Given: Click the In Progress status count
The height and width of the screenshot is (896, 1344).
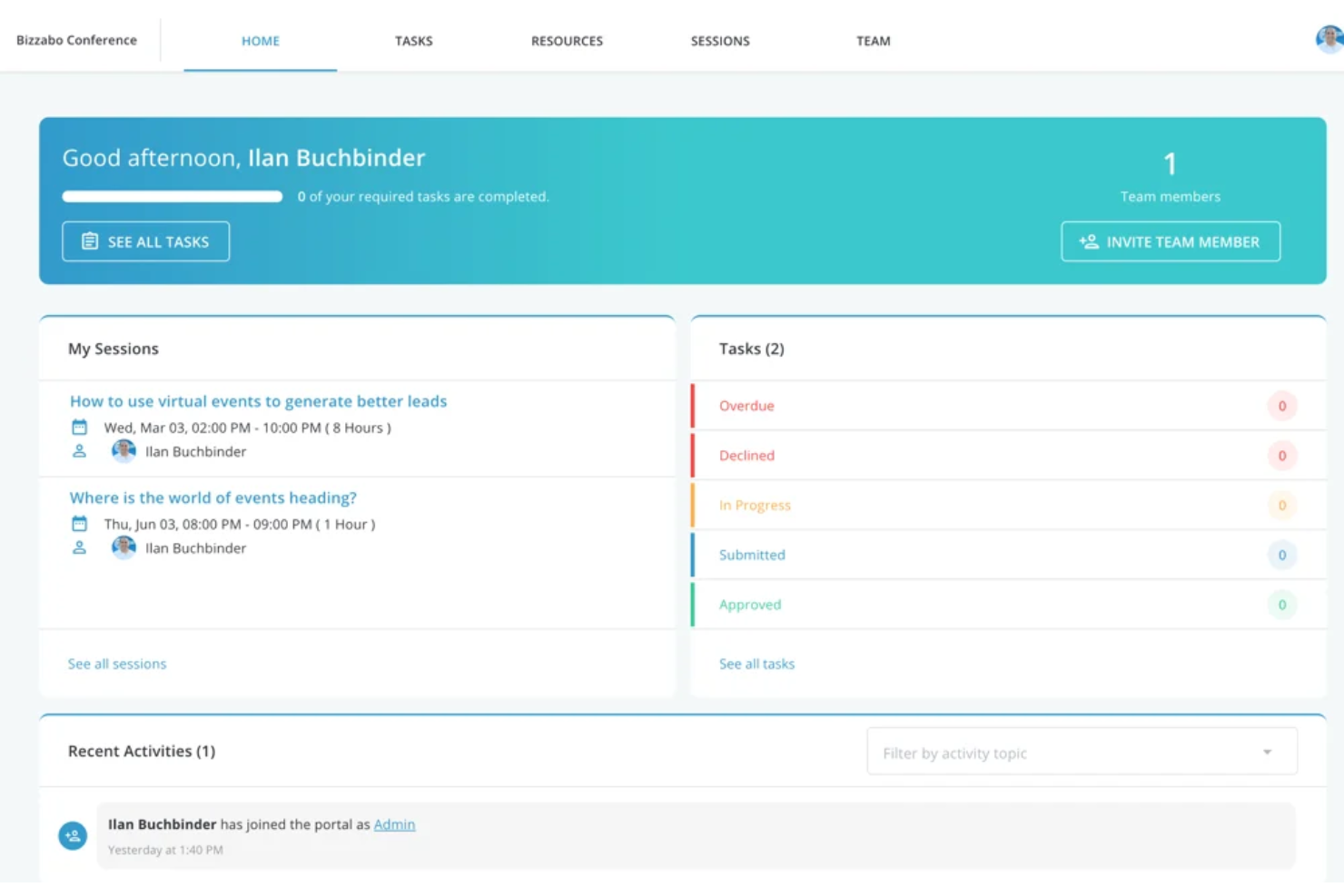Looking at the screenshot, I should [1282, 506].
